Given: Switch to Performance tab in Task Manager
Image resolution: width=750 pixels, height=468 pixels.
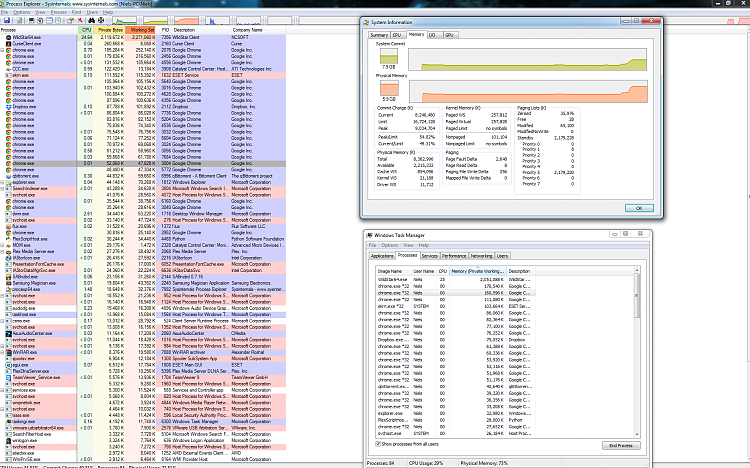Looking at the screenshot, I should (x=454, y=256).
